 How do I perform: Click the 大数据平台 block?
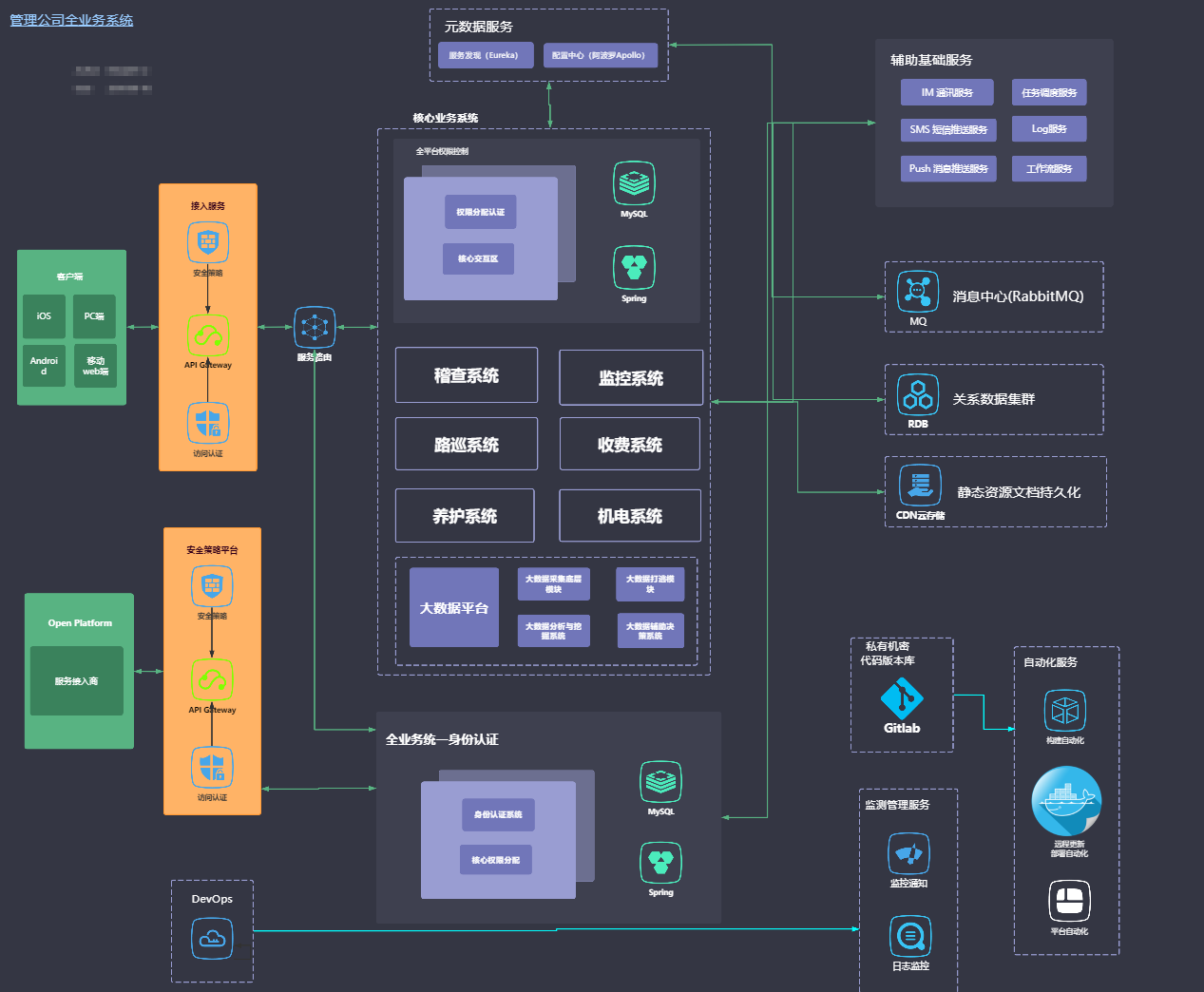point(454,607)
